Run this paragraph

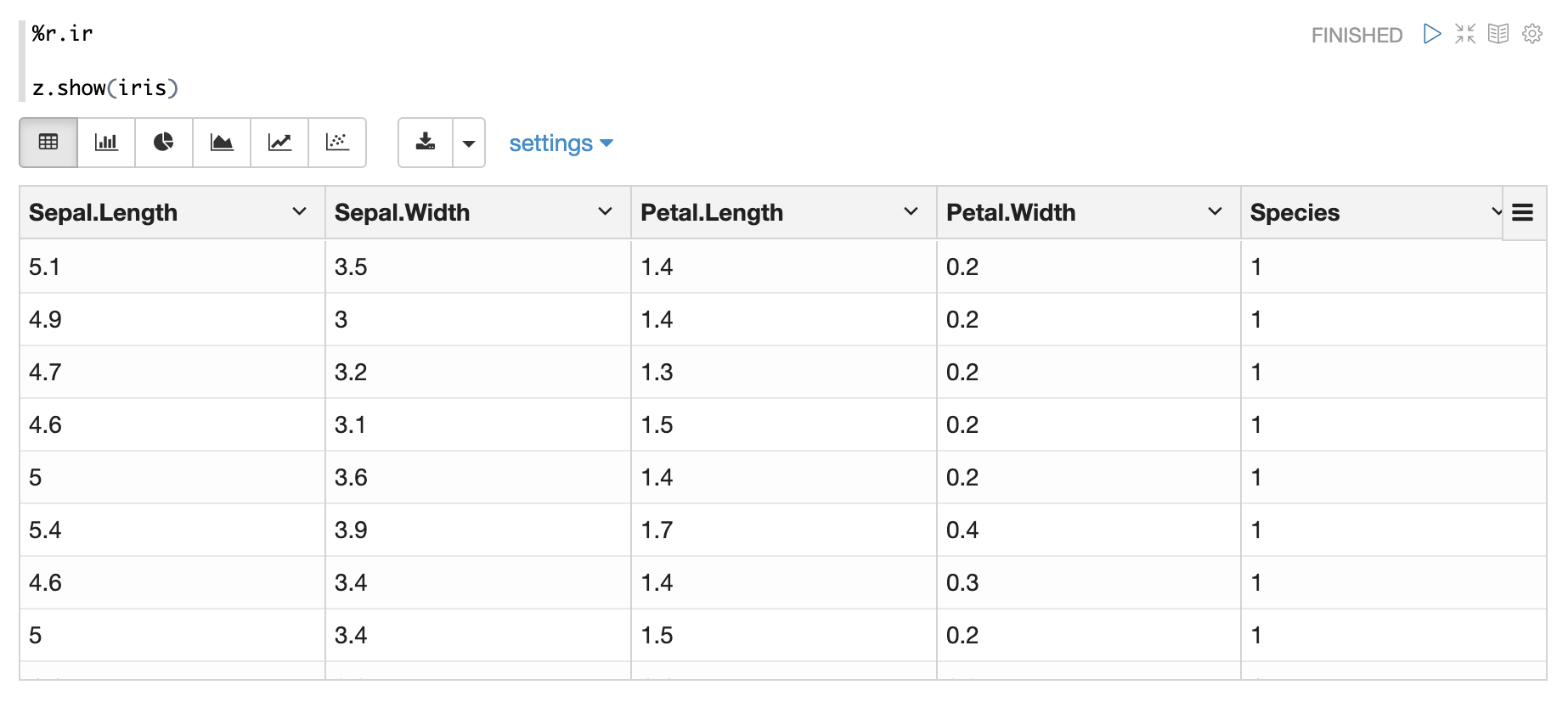coord(1432,34)
